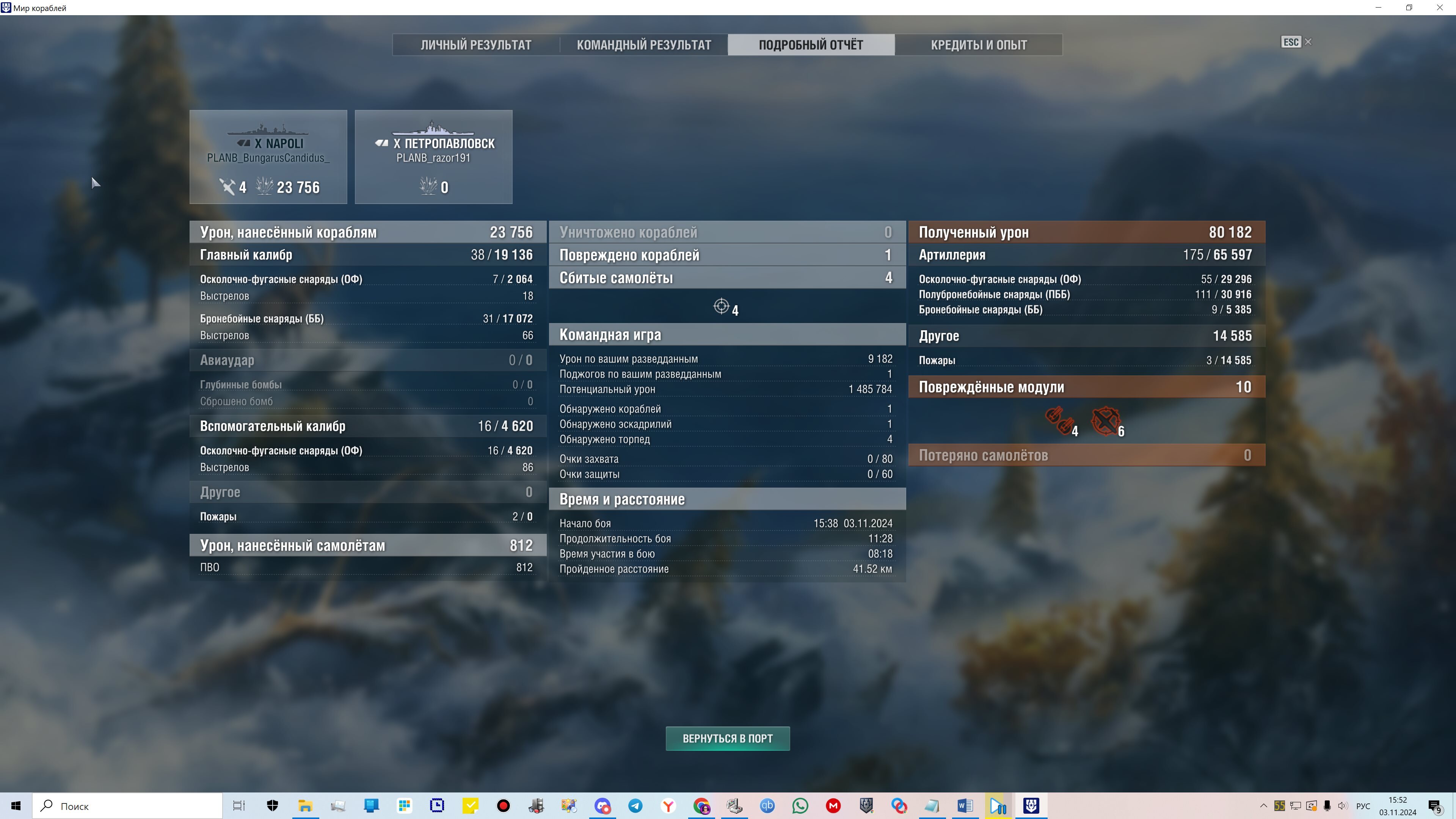Open File Explorer from taskbar
1456x819 pixels.
(305, 805)
